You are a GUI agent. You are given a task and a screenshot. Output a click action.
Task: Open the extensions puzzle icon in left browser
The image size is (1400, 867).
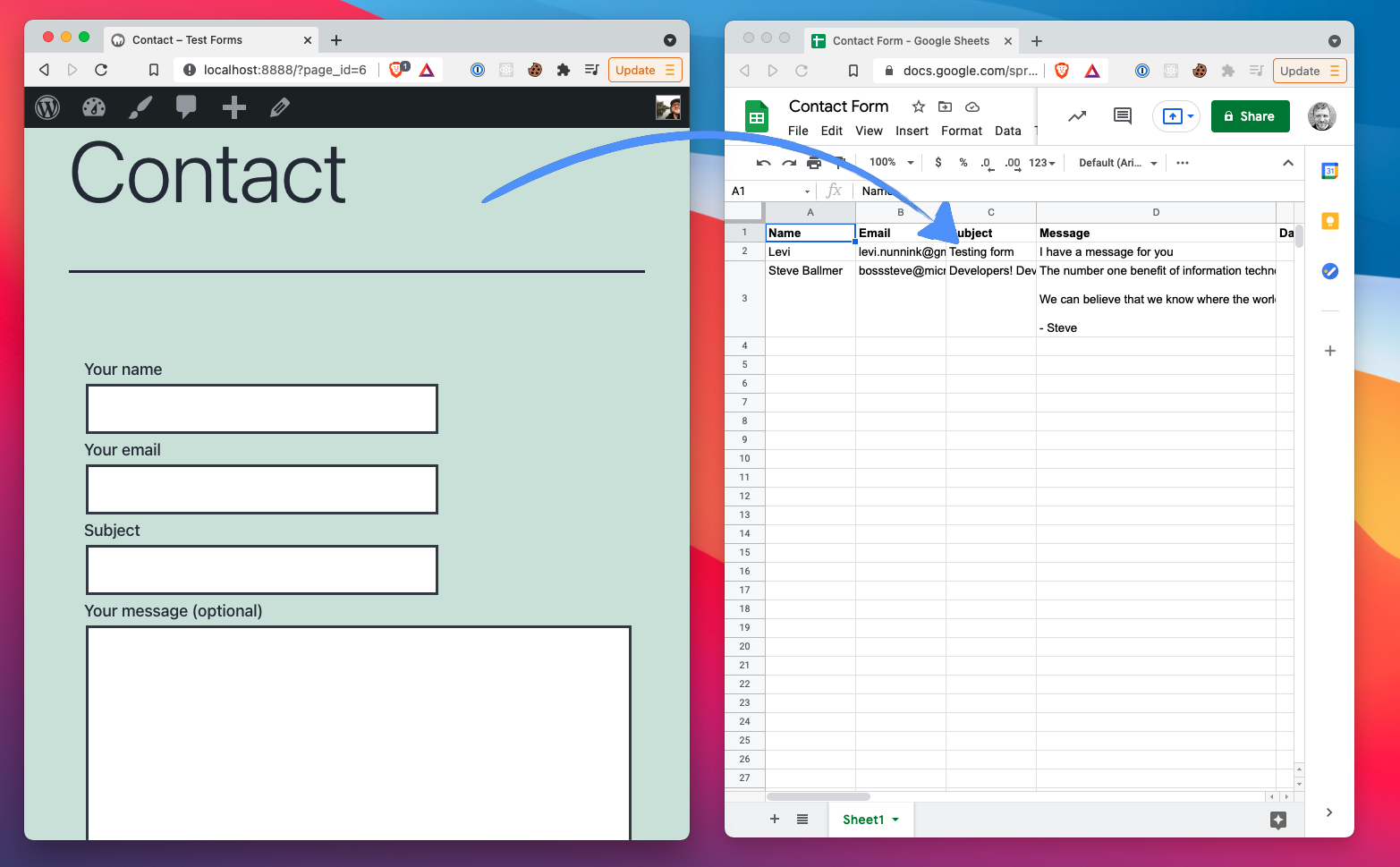pos(563,70)
